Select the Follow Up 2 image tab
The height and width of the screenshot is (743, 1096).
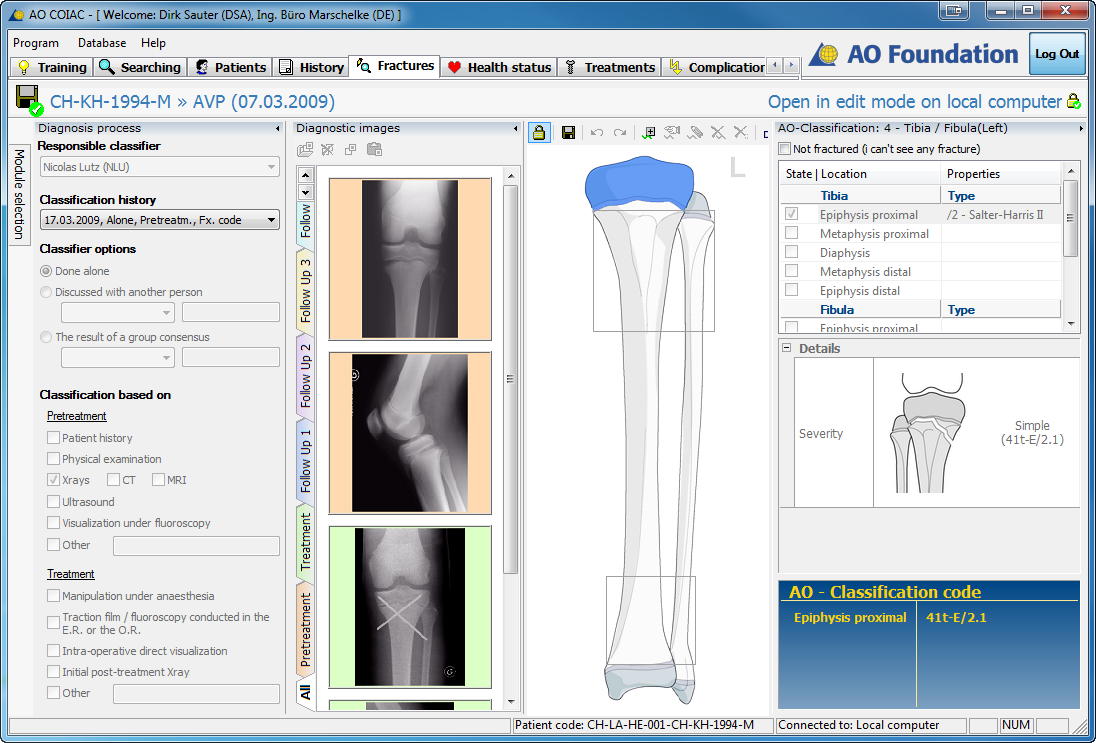click(x=305, y=376)
